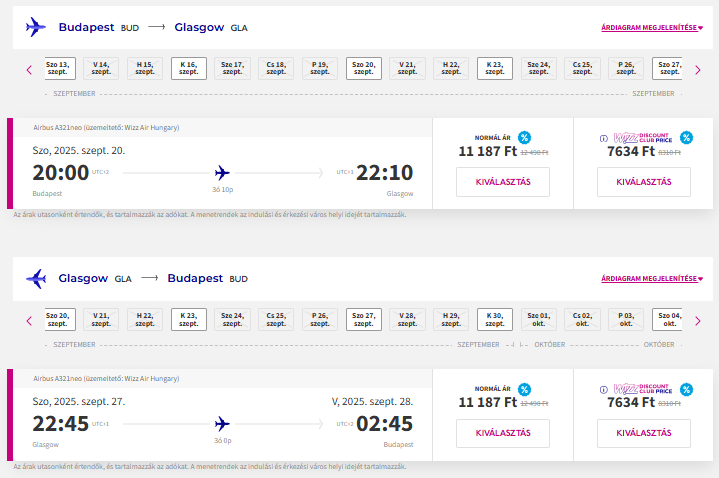Screen dimensions: 719x478
Task: Click the Budapest to Glasgow airplane icon
Action: pos(36,27)
